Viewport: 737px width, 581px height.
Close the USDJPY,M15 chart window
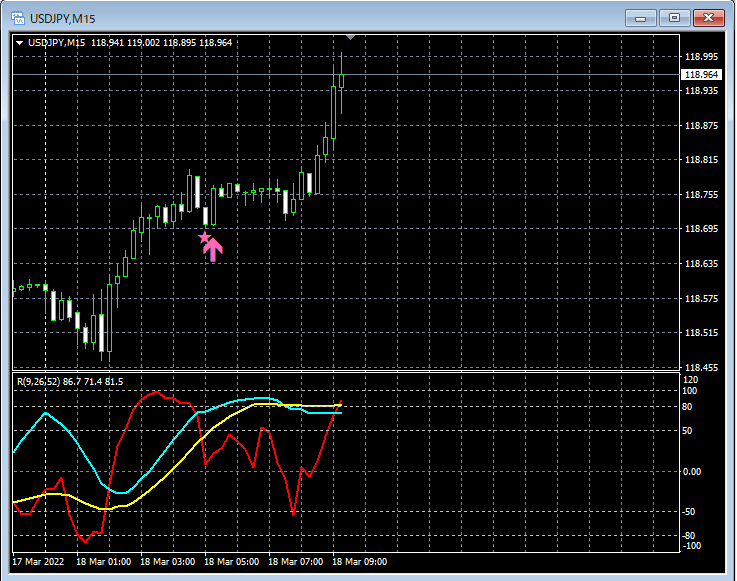click(x=709, y=18)
